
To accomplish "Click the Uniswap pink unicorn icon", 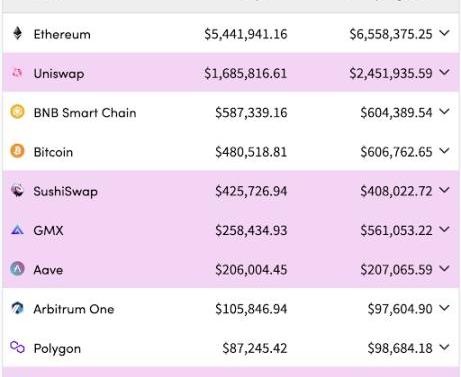I will pyautogui.click(x=17, y=73).
